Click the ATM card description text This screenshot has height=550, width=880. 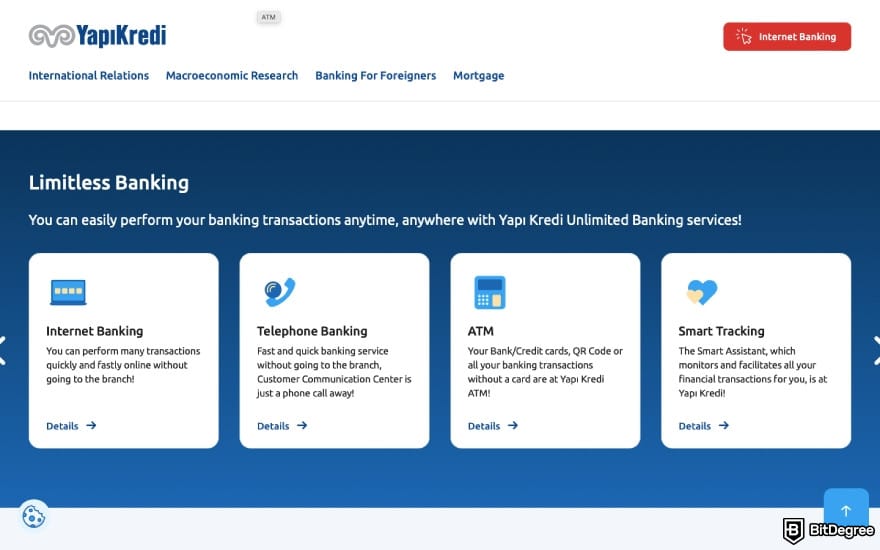coord(545,372)
